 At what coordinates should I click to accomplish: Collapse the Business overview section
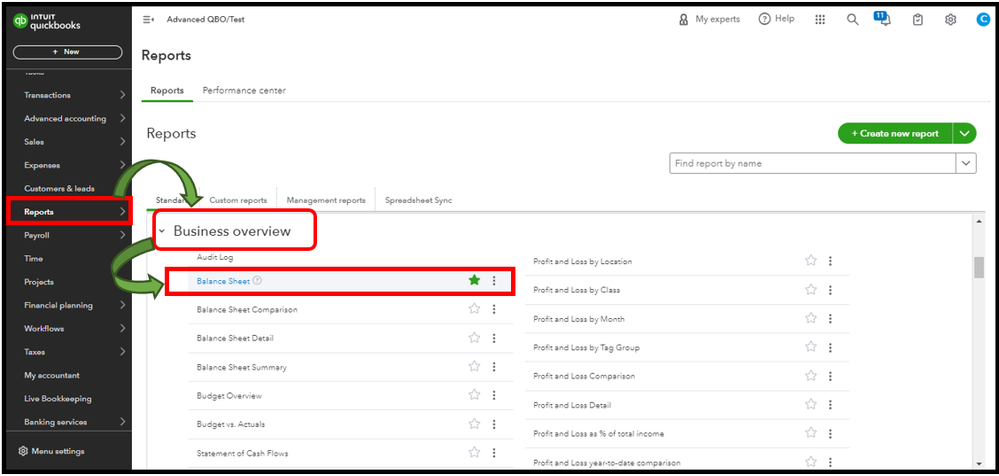pos(162,232)
